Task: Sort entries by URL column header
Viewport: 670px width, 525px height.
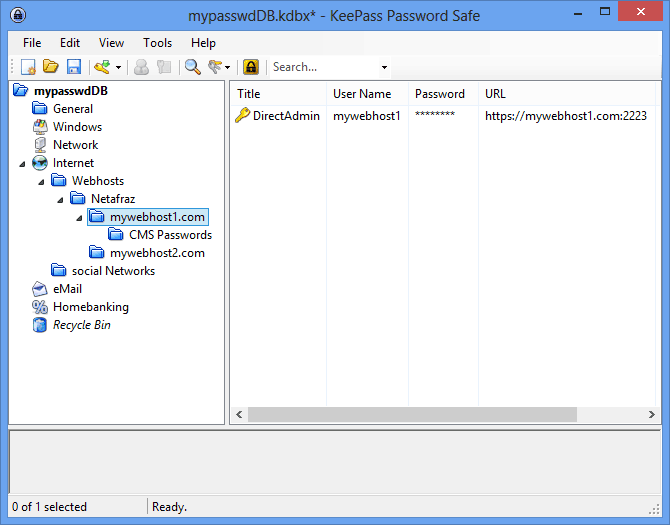Action: [567, 94]
